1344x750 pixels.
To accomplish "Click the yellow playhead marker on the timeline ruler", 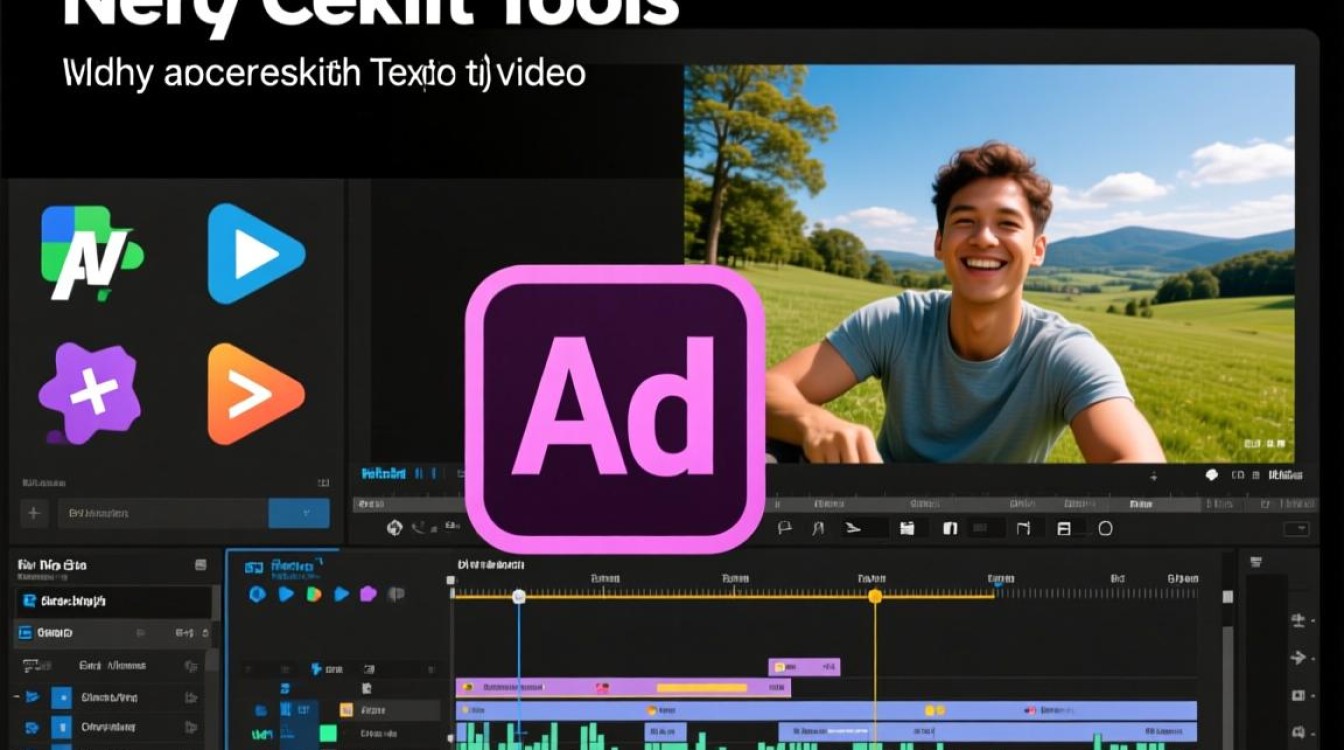I will click(875, 596).
